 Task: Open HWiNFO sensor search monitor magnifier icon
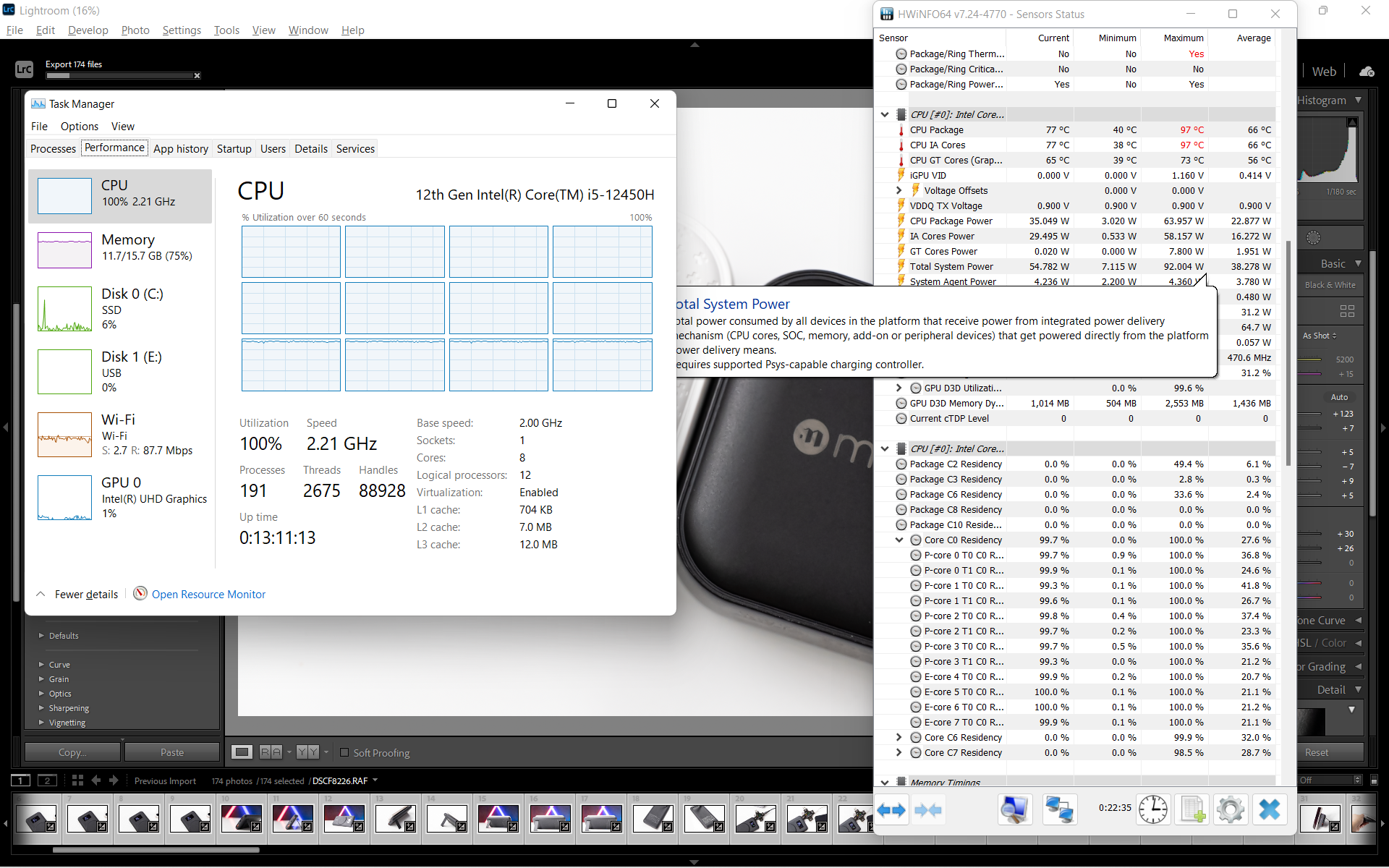1015,809
